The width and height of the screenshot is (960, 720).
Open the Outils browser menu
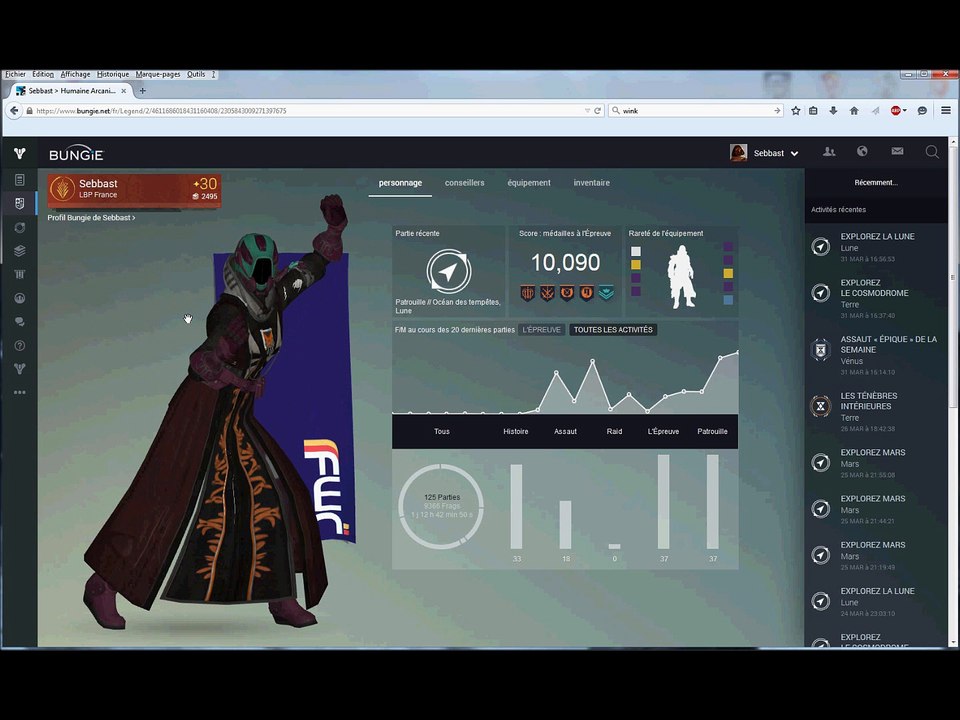tap(196, 74)
